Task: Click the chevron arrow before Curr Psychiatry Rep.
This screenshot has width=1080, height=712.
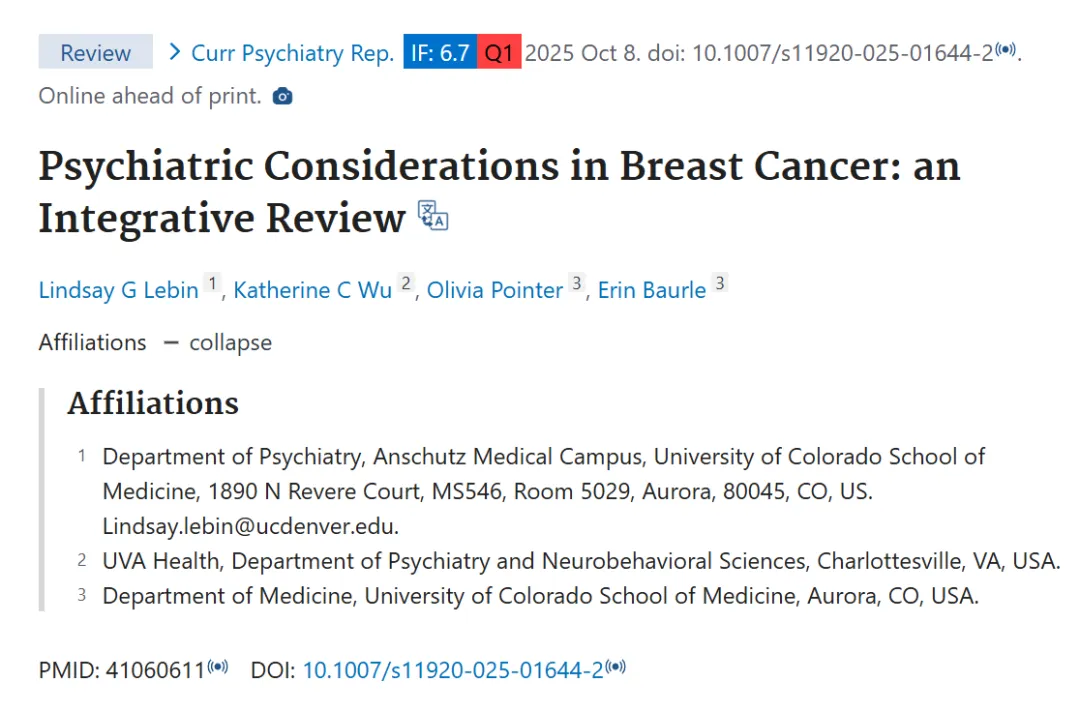Action: [175, 52]
